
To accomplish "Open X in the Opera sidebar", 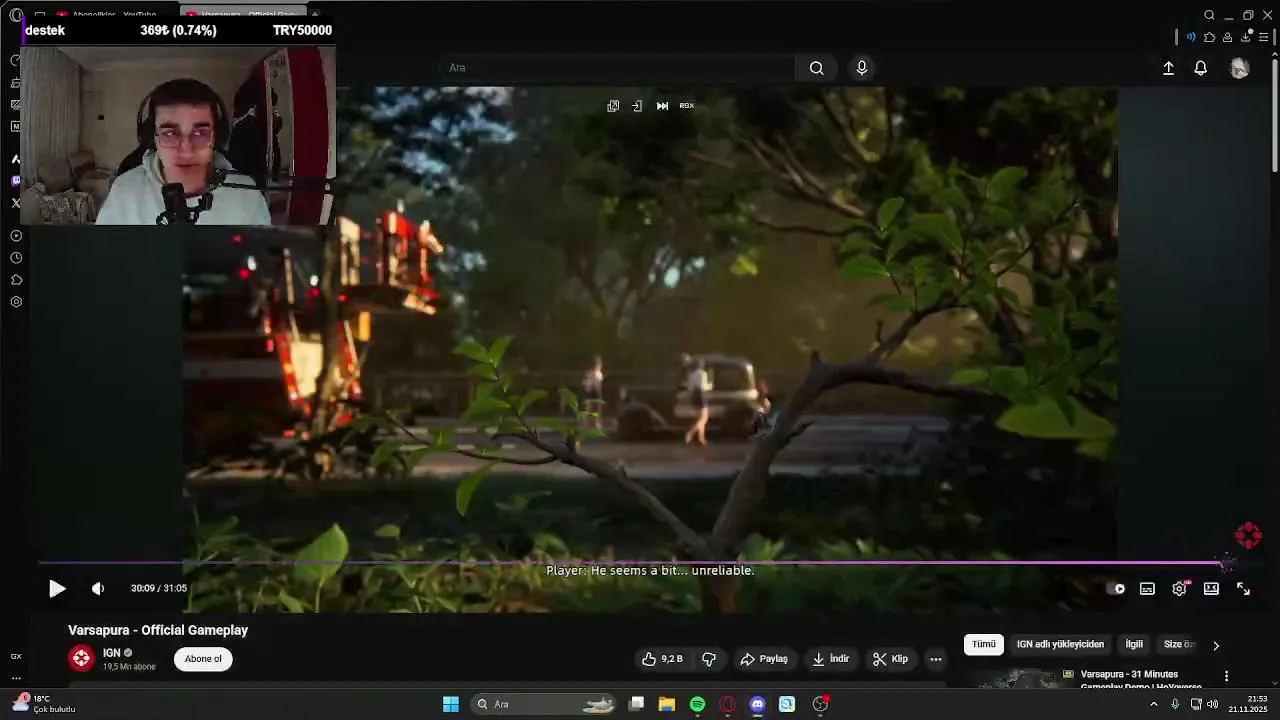I will (x=15, y=203).
